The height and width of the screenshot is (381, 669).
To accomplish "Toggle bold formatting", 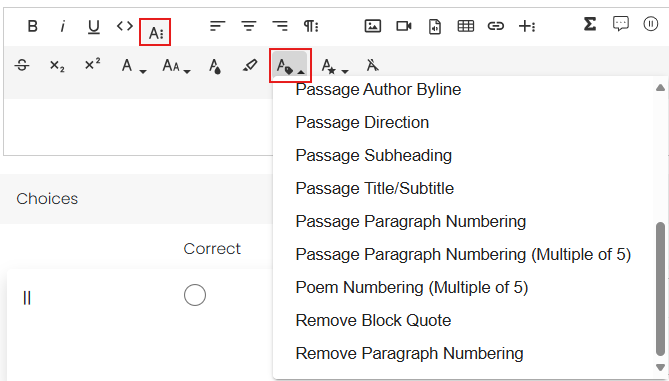I will [x=32, y=26].
